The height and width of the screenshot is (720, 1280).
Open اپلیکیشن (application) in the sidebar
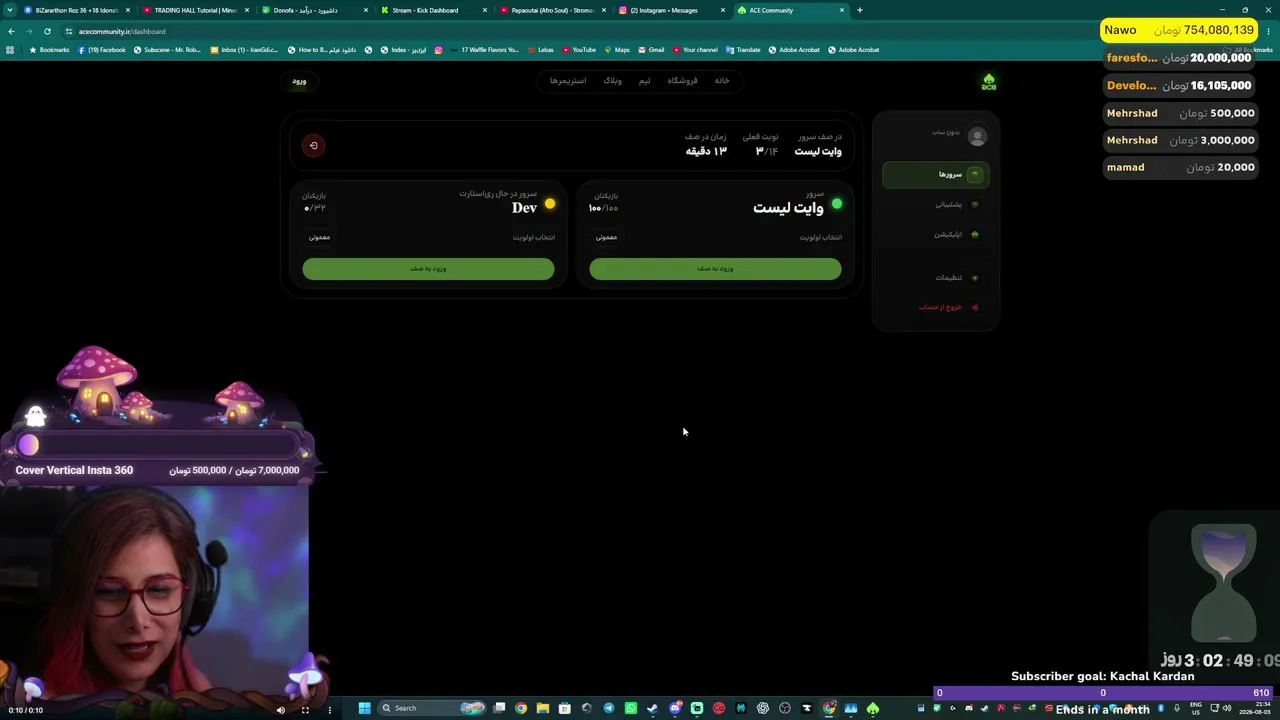936,235
